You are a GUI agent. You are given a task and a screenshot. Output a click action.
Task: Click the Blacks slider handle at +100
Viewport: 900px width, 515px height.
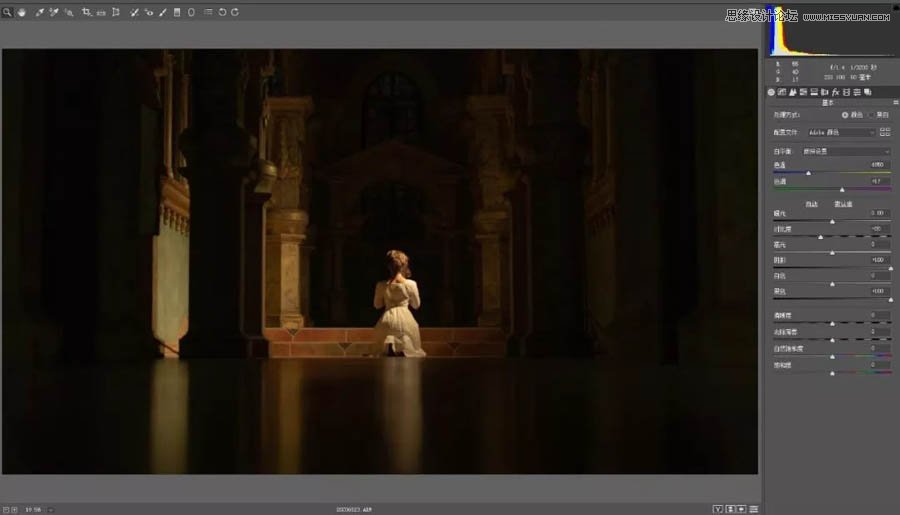(x=891, y=300)
